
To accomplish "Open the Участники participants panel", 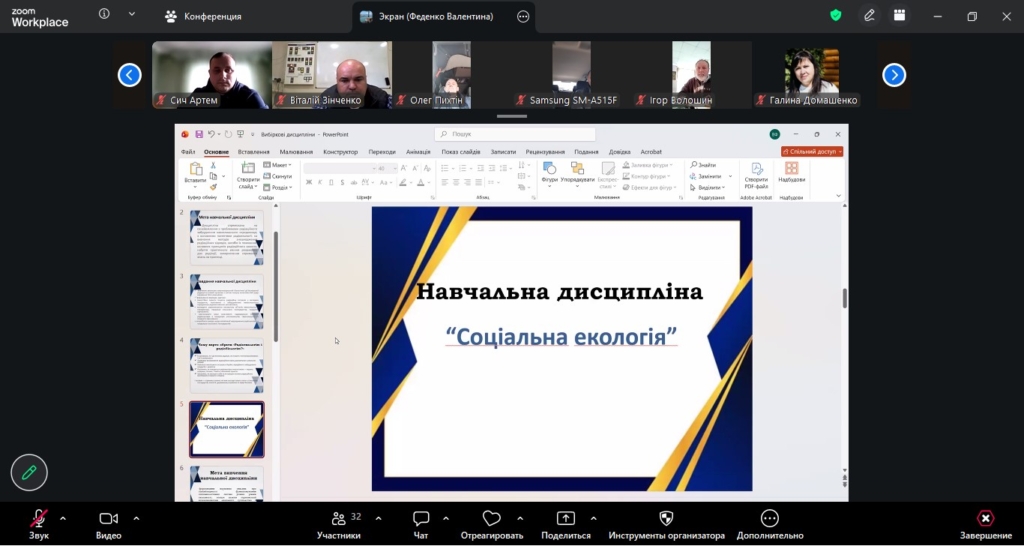I will click(x=338, y=519).
